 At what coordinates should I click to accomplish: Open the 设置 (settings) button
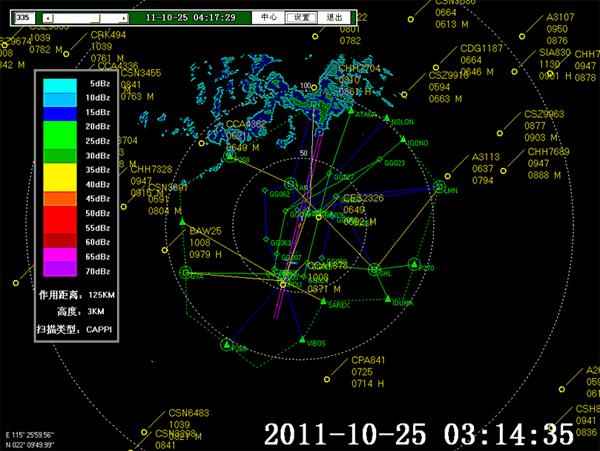301,18
